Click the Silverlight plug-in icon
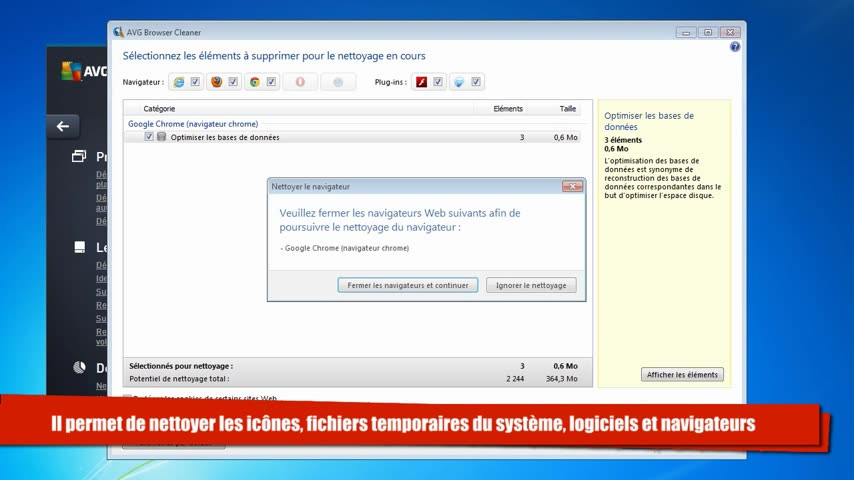854x480 pixels. (x=459, y=82)
